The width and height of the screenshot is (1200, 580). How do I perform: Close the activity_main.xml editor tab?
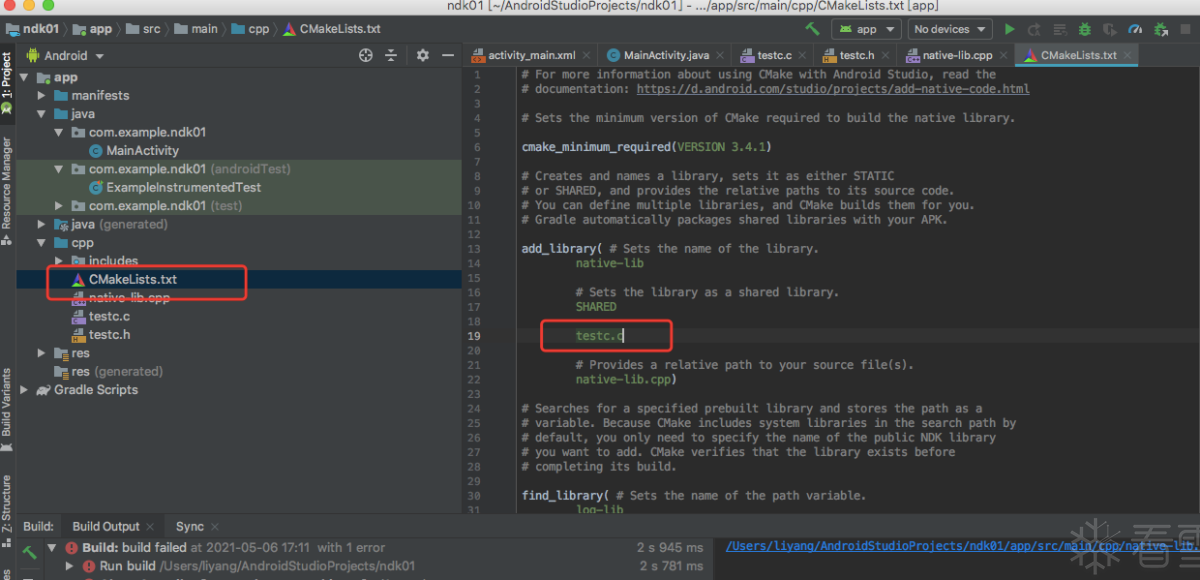[x=586, y=56]
